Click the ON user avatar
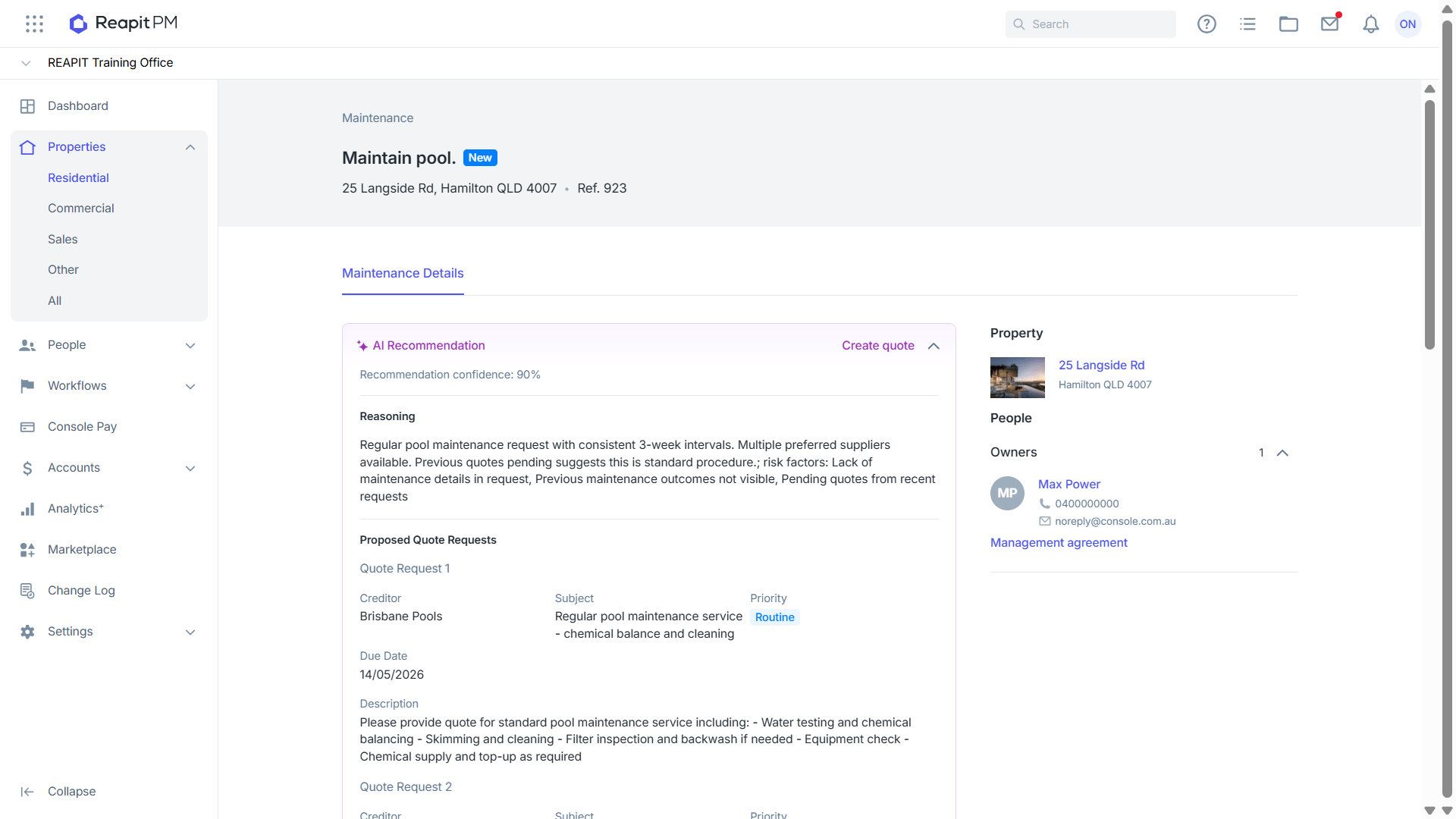Viewport: 1456px width, 819px height. point(1407,24)
